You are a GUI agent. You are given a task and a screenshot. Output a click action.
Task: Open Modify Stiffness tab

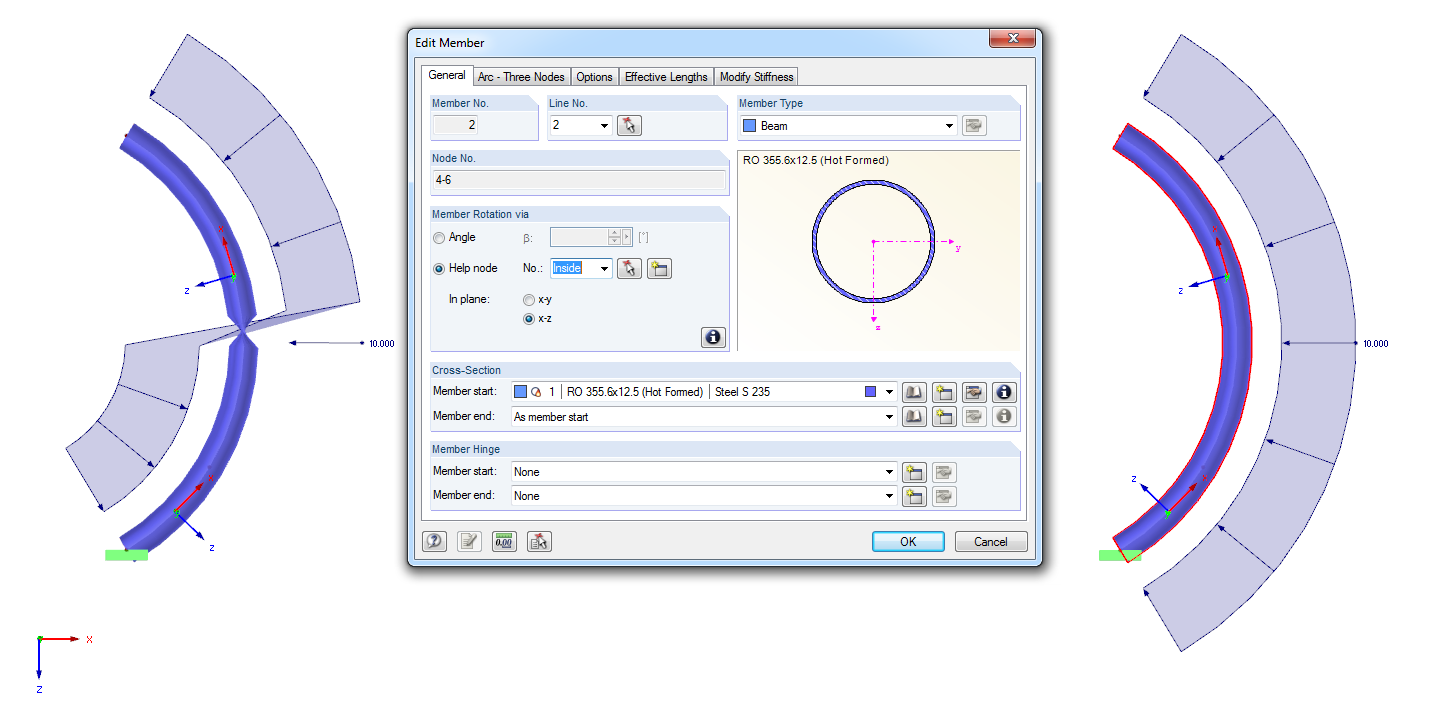point(756,77)
